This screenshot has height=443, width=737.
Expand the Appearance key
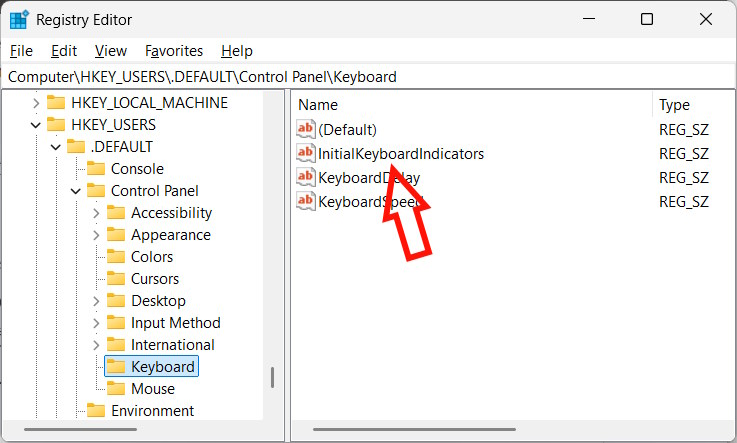pyautogui.click(x=96, y=235)
